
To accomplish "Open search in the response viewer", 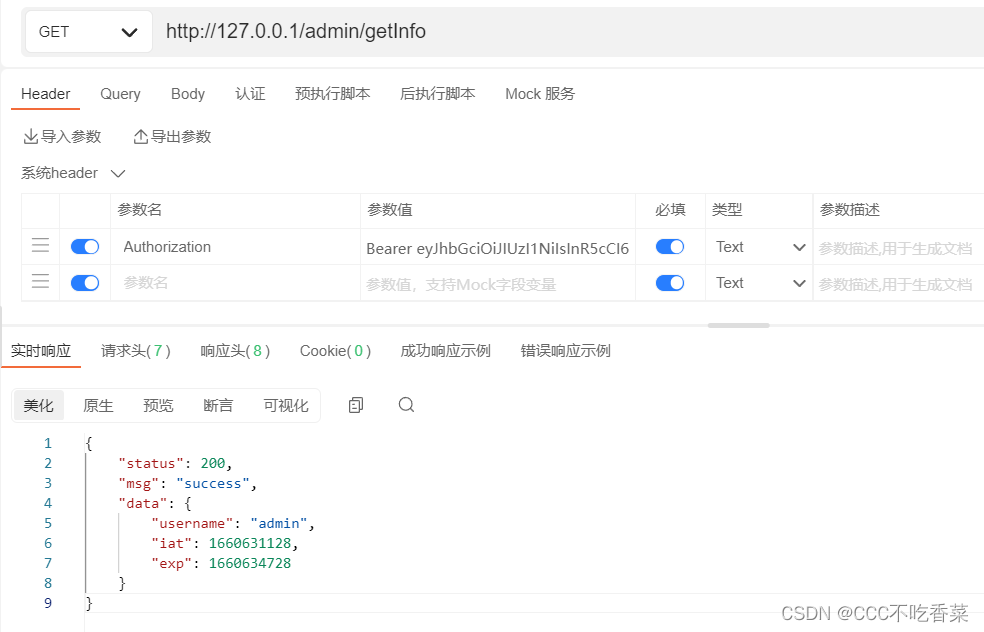I will [x=405, y=405].
